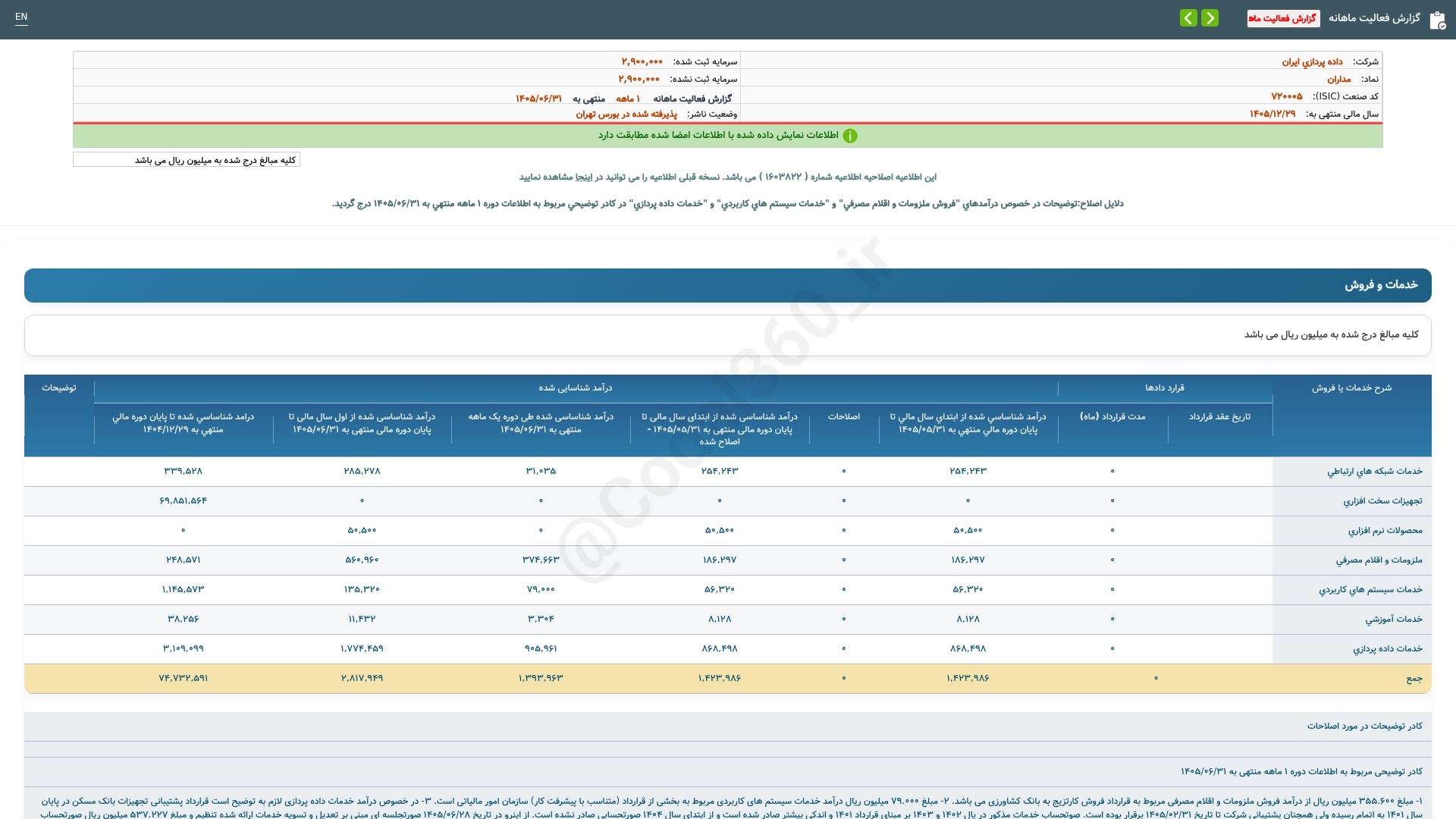Click the value ۱,۱۴۵,۵۷۳ in application systems row

click(x=183, y=589)
